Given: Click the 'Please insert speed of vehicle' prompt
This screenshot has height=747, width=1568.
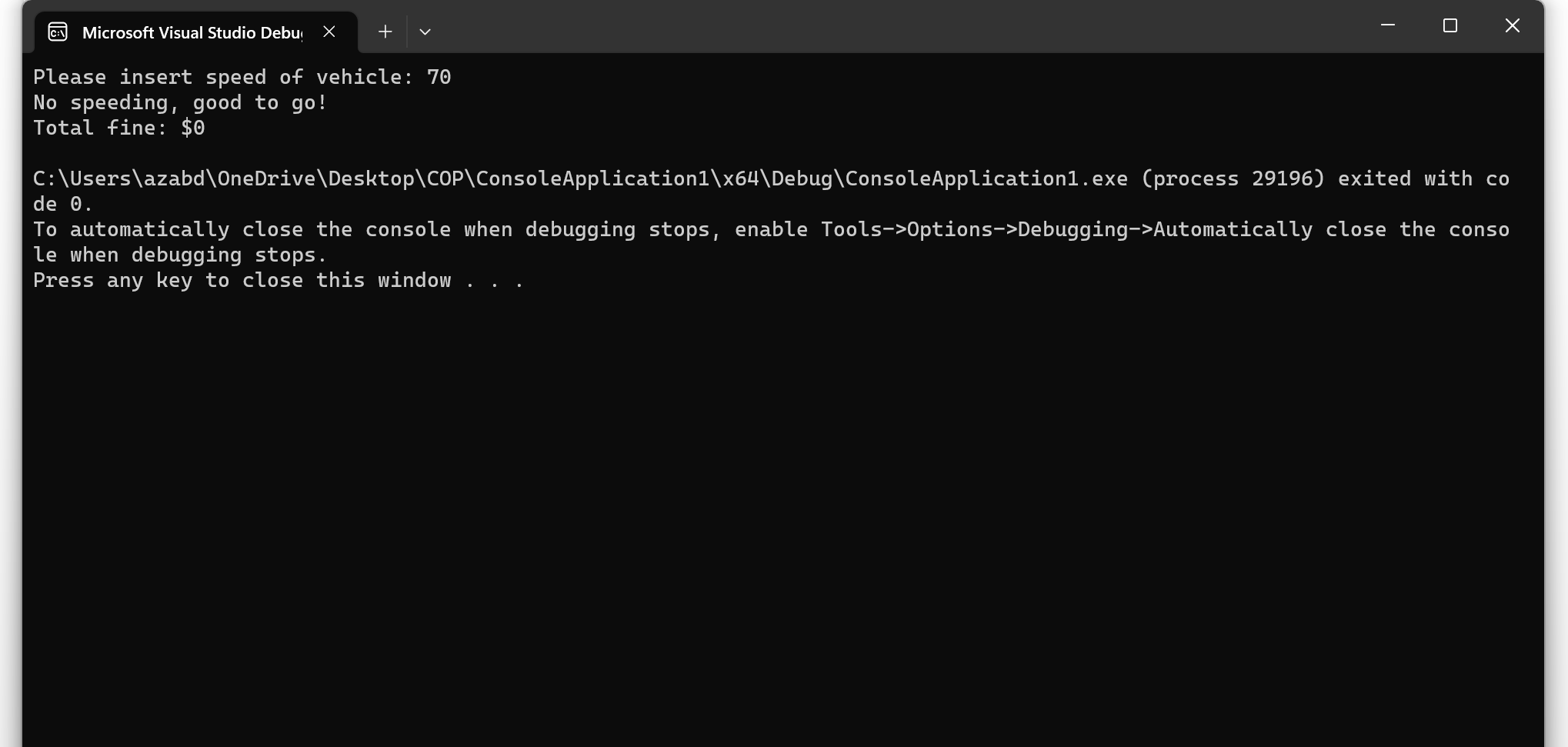Looking at the screenshot, I should [223, 76].
